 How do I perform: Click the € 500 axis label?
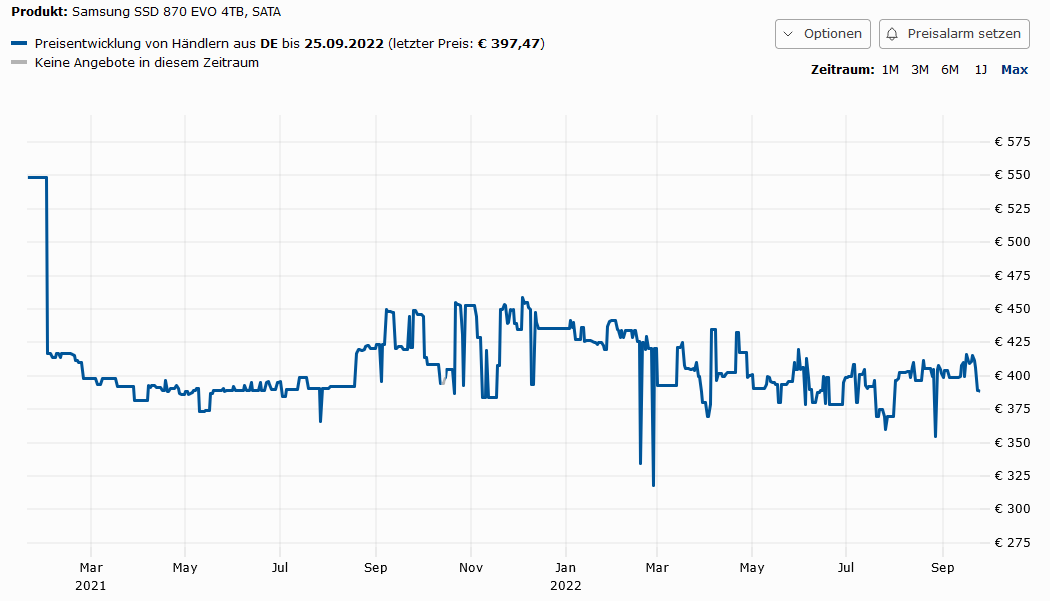(1012, 242)
